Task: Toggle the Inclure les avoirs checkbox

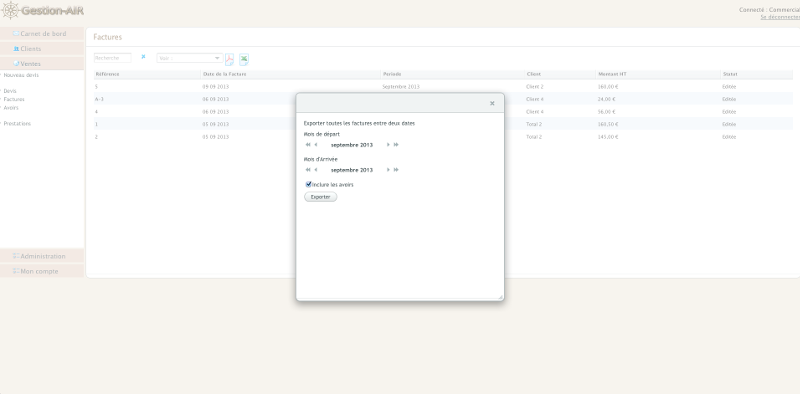Action: pyautogui.click(x=308, y=184)
